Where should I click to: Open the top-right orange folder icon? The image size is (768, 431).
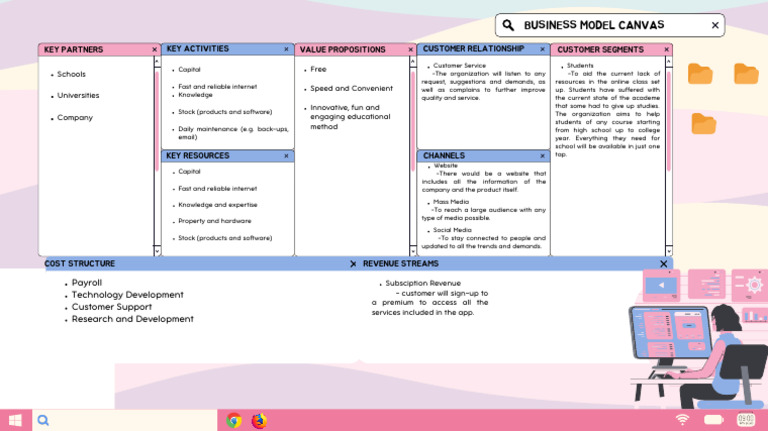746,74
